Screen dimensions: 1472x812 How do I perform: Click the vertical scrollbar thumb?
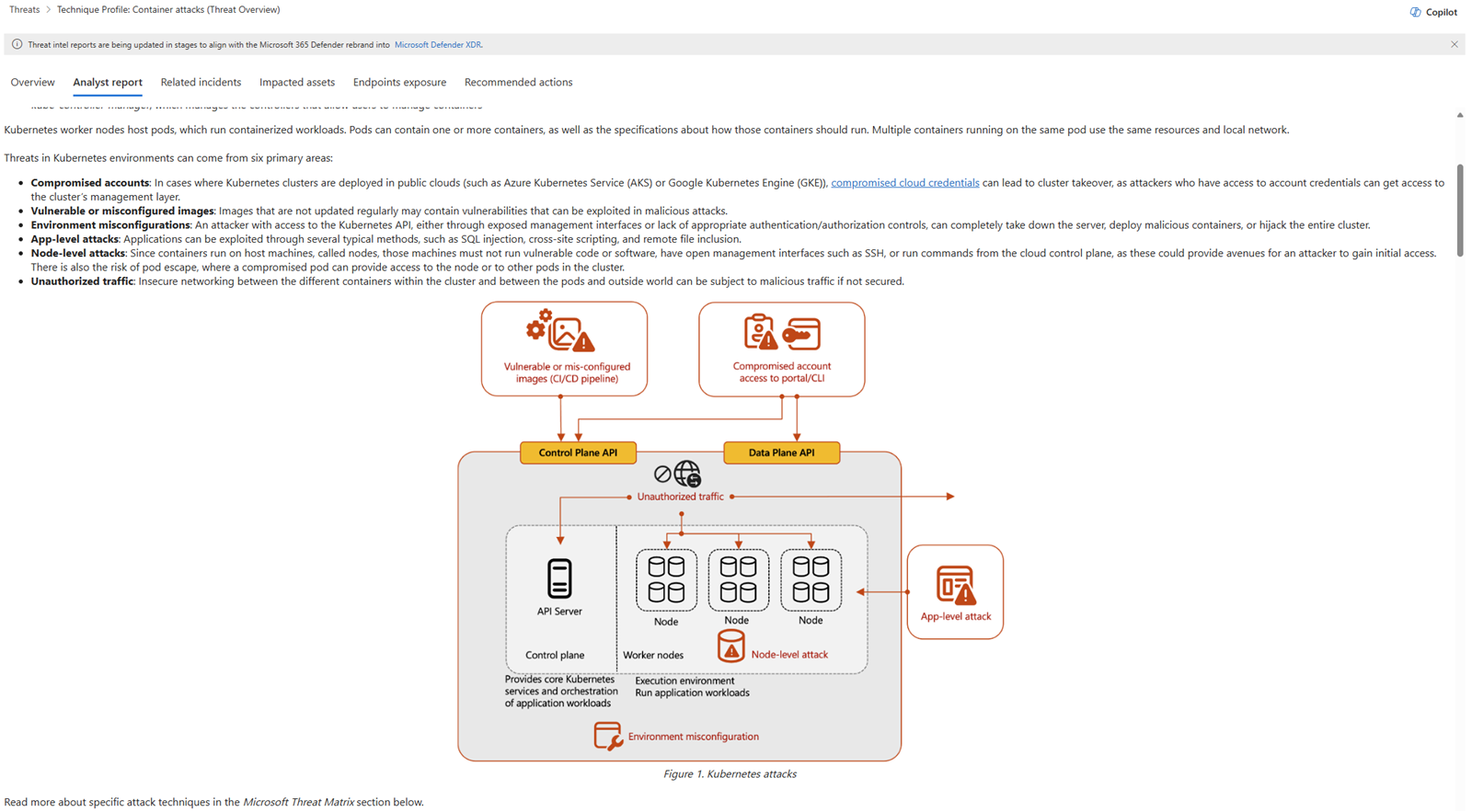point(1459,211)
